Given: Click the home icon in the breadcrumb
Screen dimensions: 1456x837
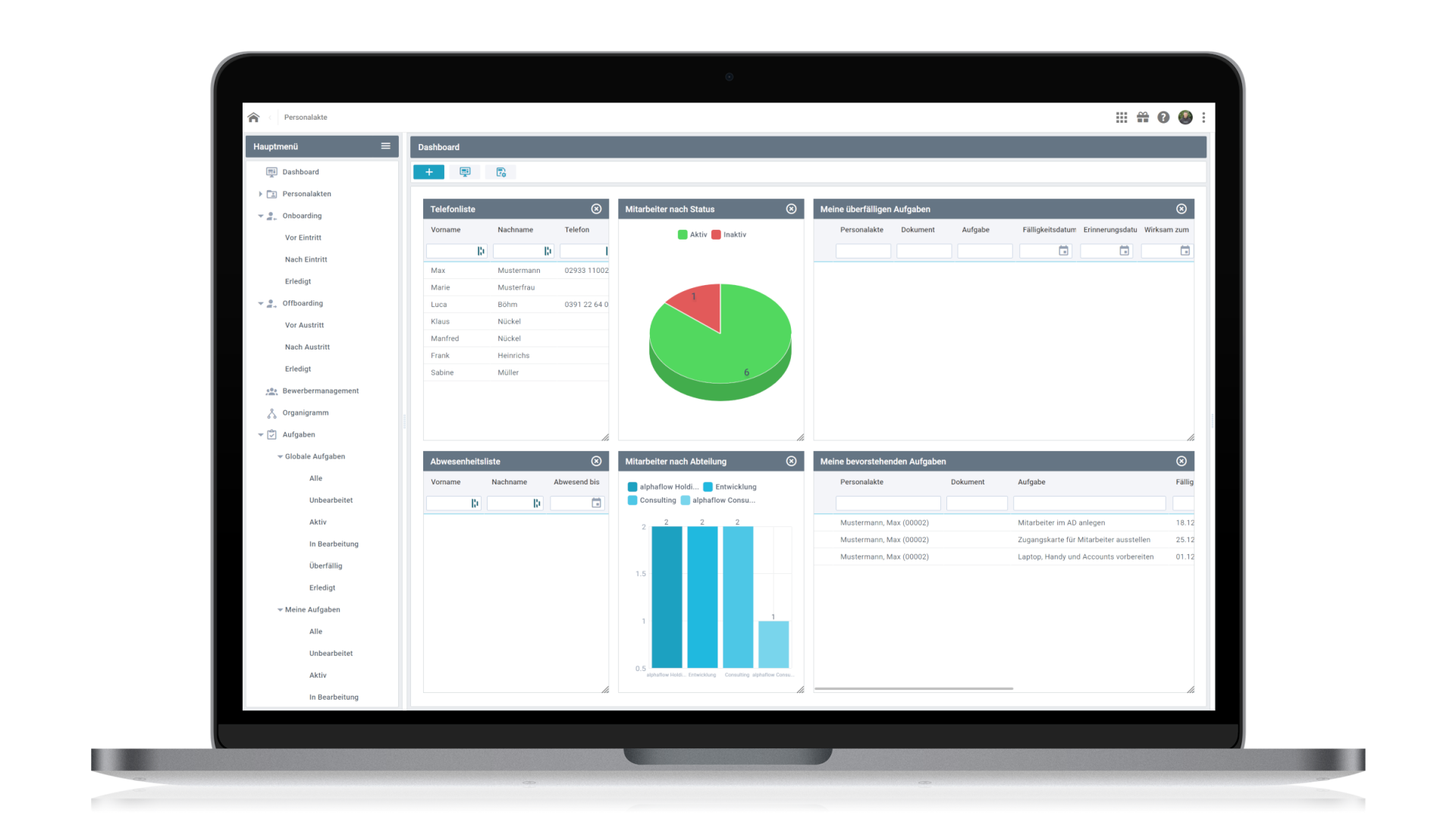Looking at the screenshot, I should 253,118.
